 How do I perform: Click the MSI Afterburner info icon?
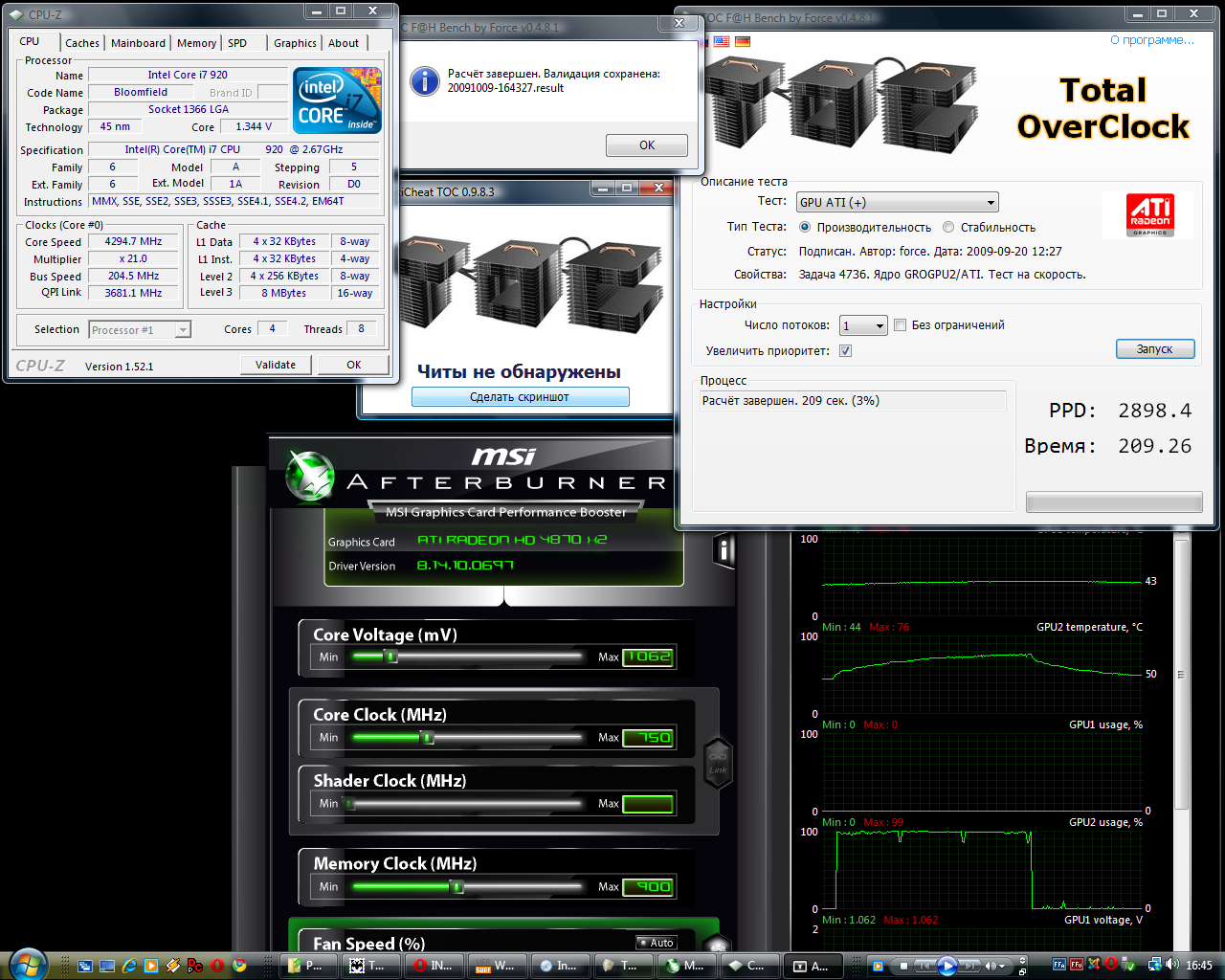(x=724, y=550)
